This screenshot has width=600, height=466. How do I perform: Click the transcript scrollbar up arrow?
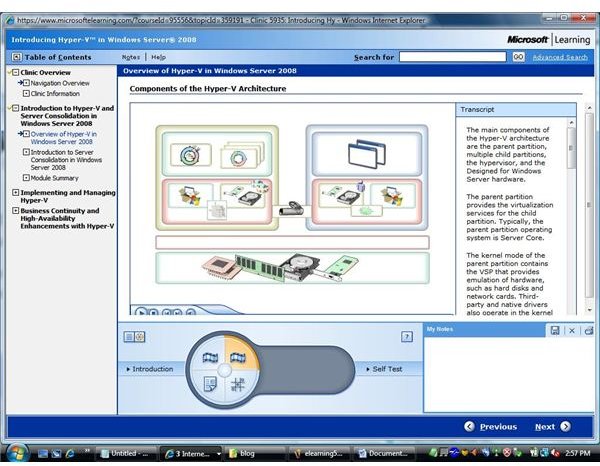[x=571, y=123]
